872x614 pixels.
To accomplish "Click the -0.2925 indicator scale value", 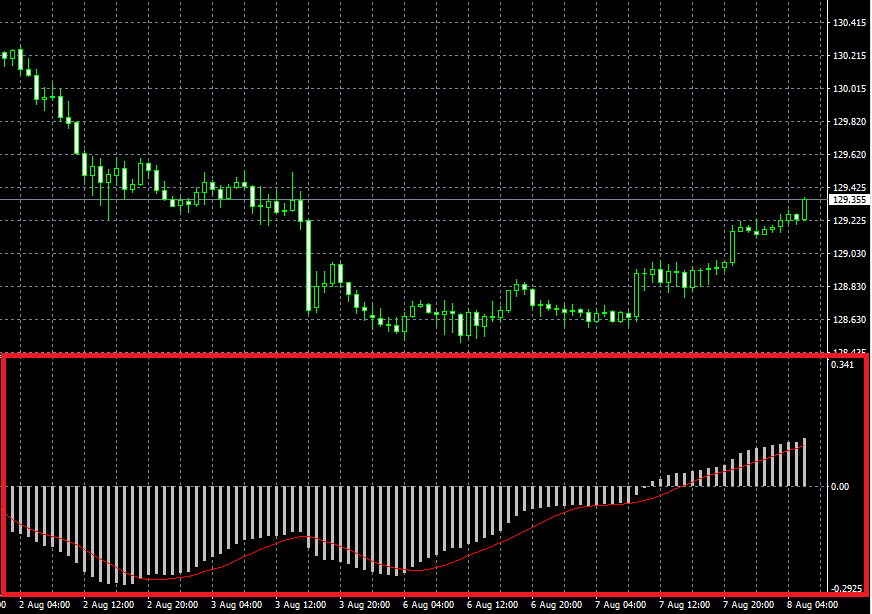I will [847, 588].
